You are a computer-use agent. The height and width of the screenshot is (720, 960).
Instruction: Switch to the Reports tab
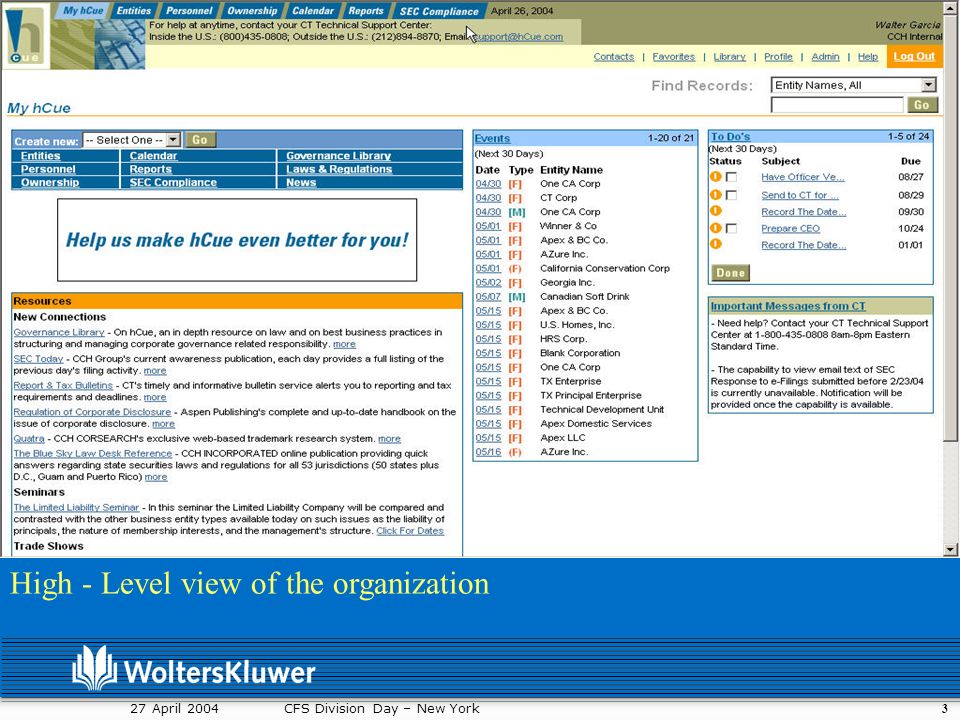tap(366, 10)
